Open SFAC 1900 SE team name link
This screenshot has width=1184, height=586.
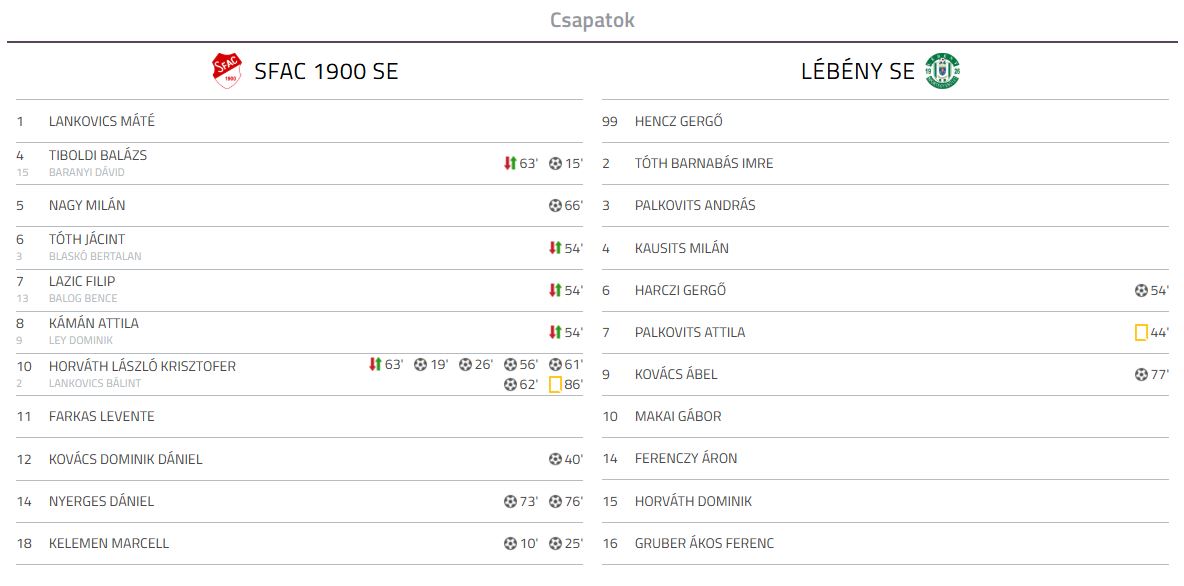click(x=326, y=72)
